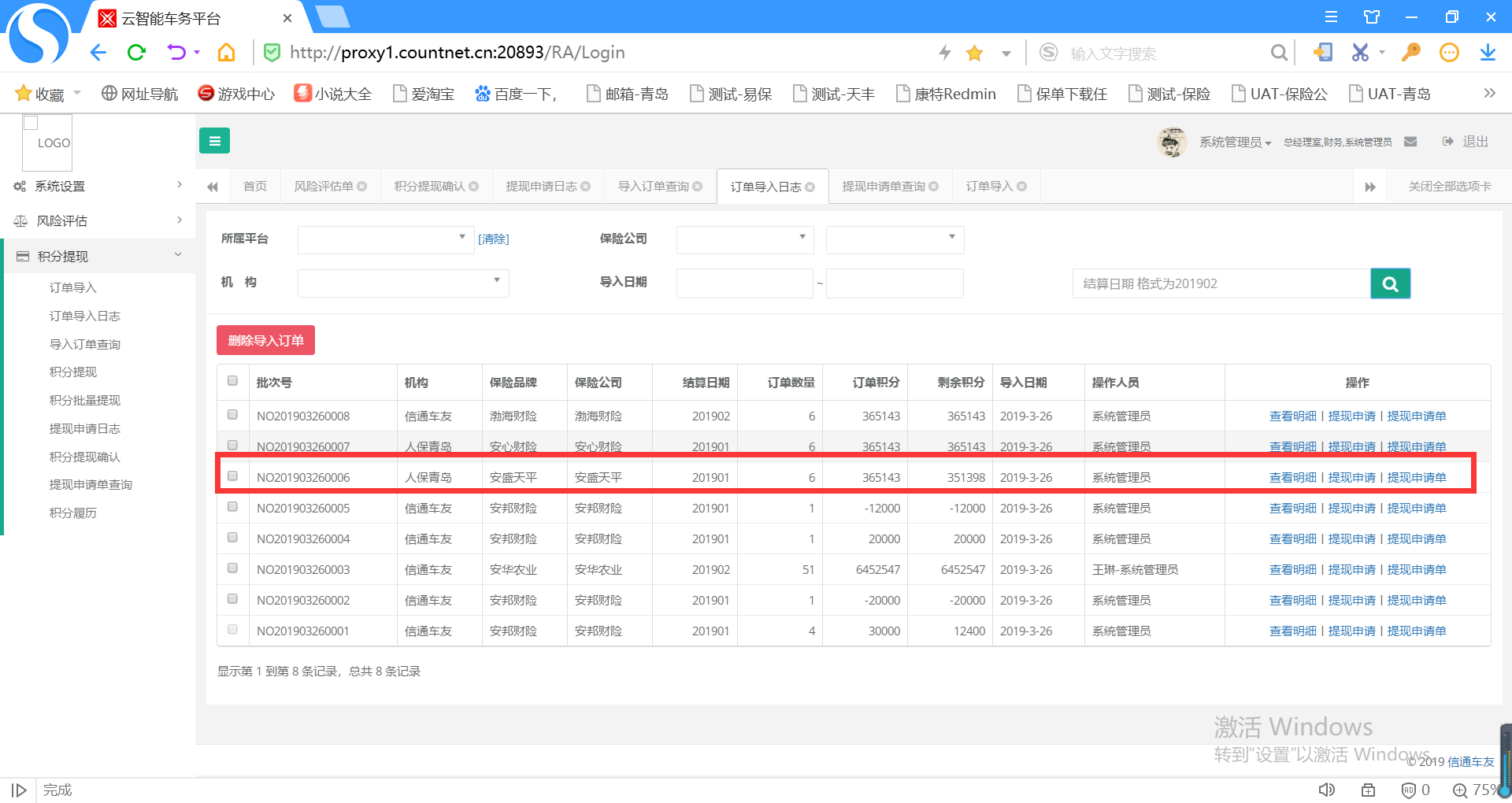Image resolution: width=1512 pixels, height=803 pixels.
Task: Click the yellow bookmark star icon
Action: coord(974,53)
